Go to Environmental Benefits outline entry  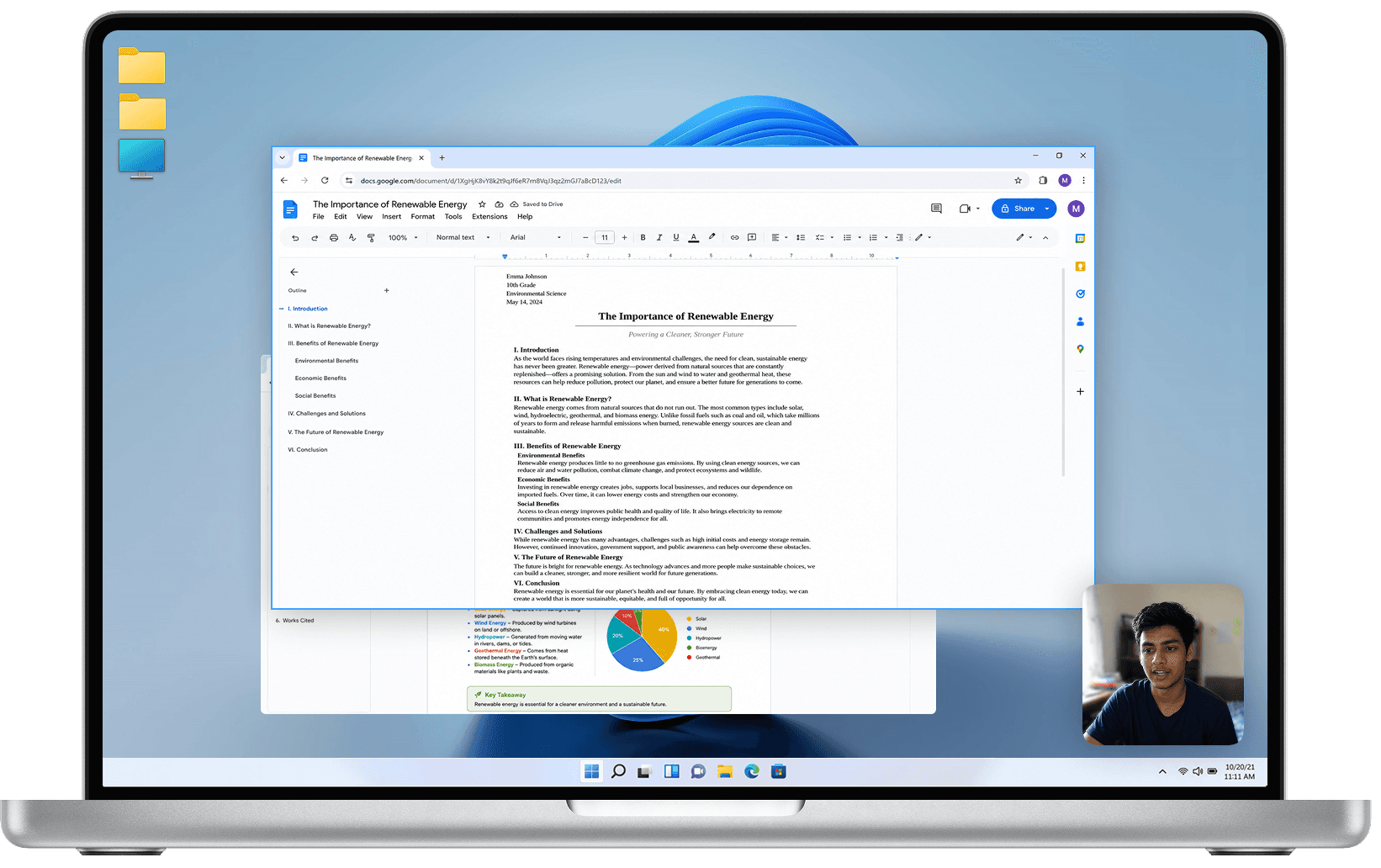(326, 362)
